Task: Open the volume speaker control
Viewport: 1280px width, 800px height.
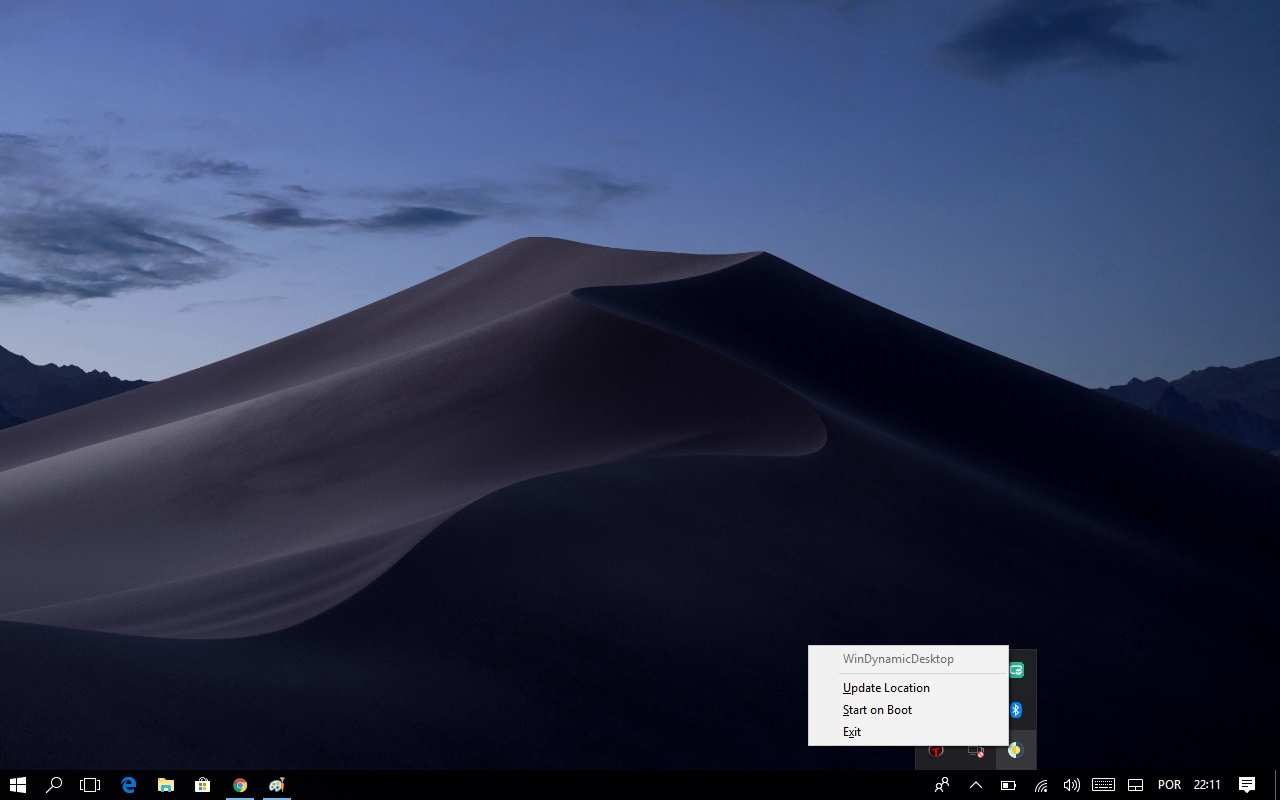Action: pyautogui.click(x=1072, y=785)
